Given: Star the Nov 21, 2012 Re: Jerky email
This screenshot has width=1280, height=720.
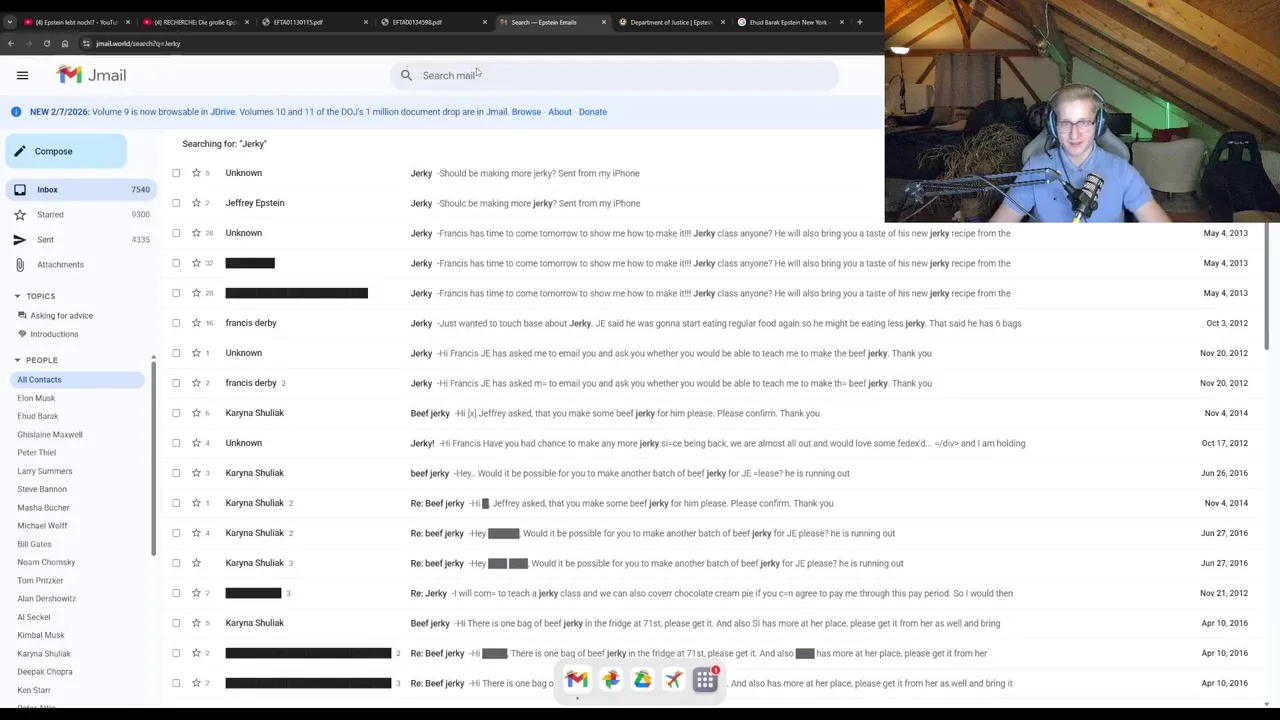Looking at the screenshot, I should [x=196, y=593].
